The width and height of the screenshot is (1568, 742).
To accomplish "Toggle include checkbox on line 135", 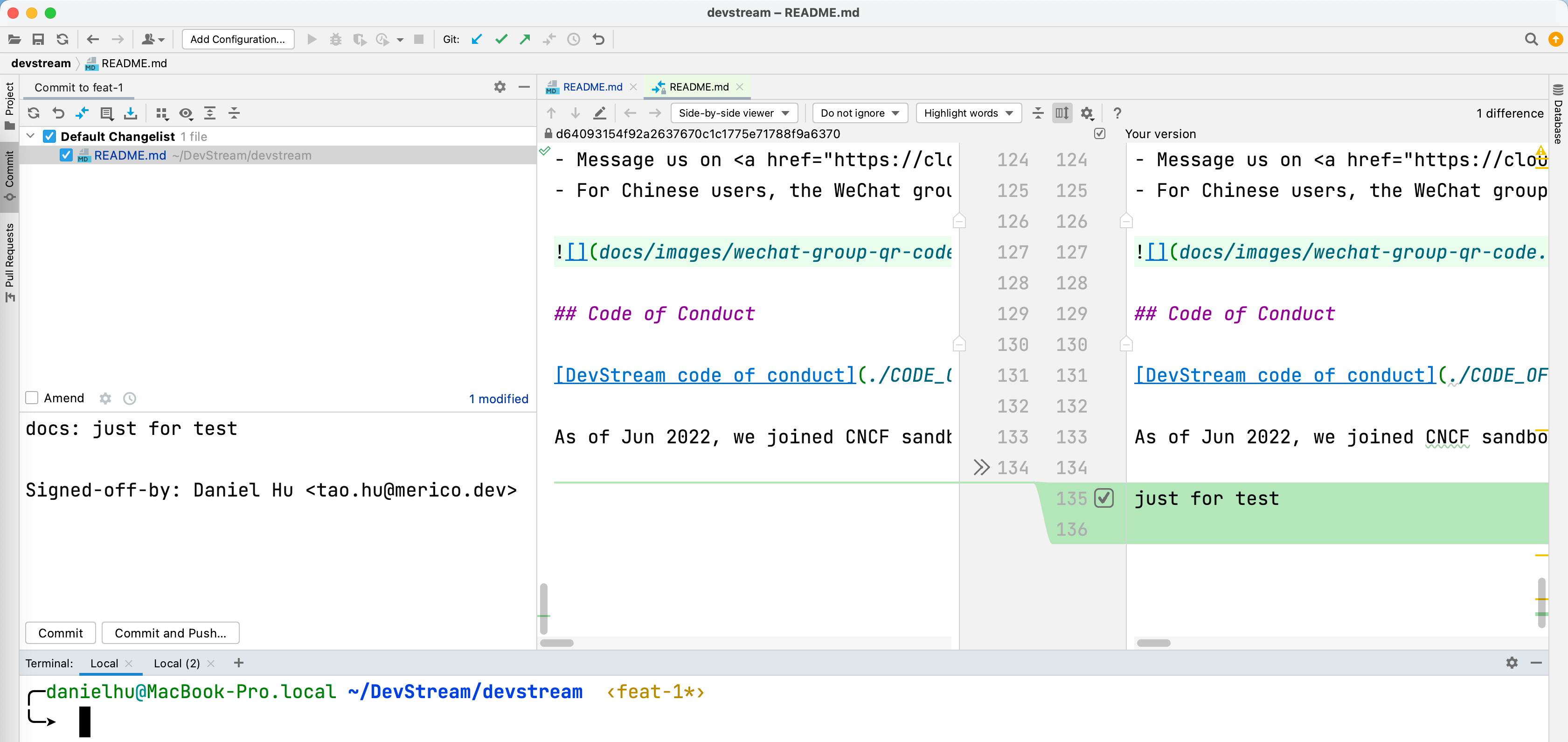I will (x=1104, y=498).
